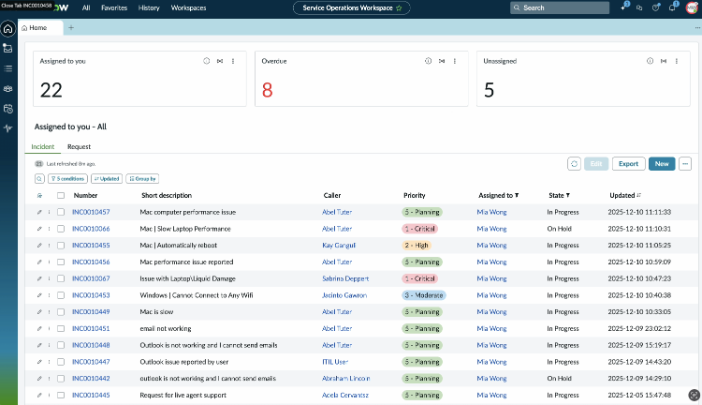Open the list search magnifier icon
Viewport: 702px width, 405px height.
[x=39, y=179]
